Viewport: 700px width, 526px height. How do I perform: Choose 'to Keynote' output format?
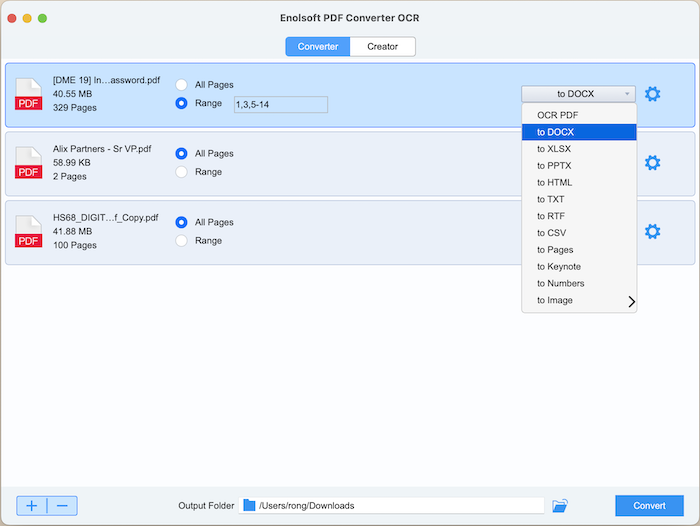tap(579, 267)
